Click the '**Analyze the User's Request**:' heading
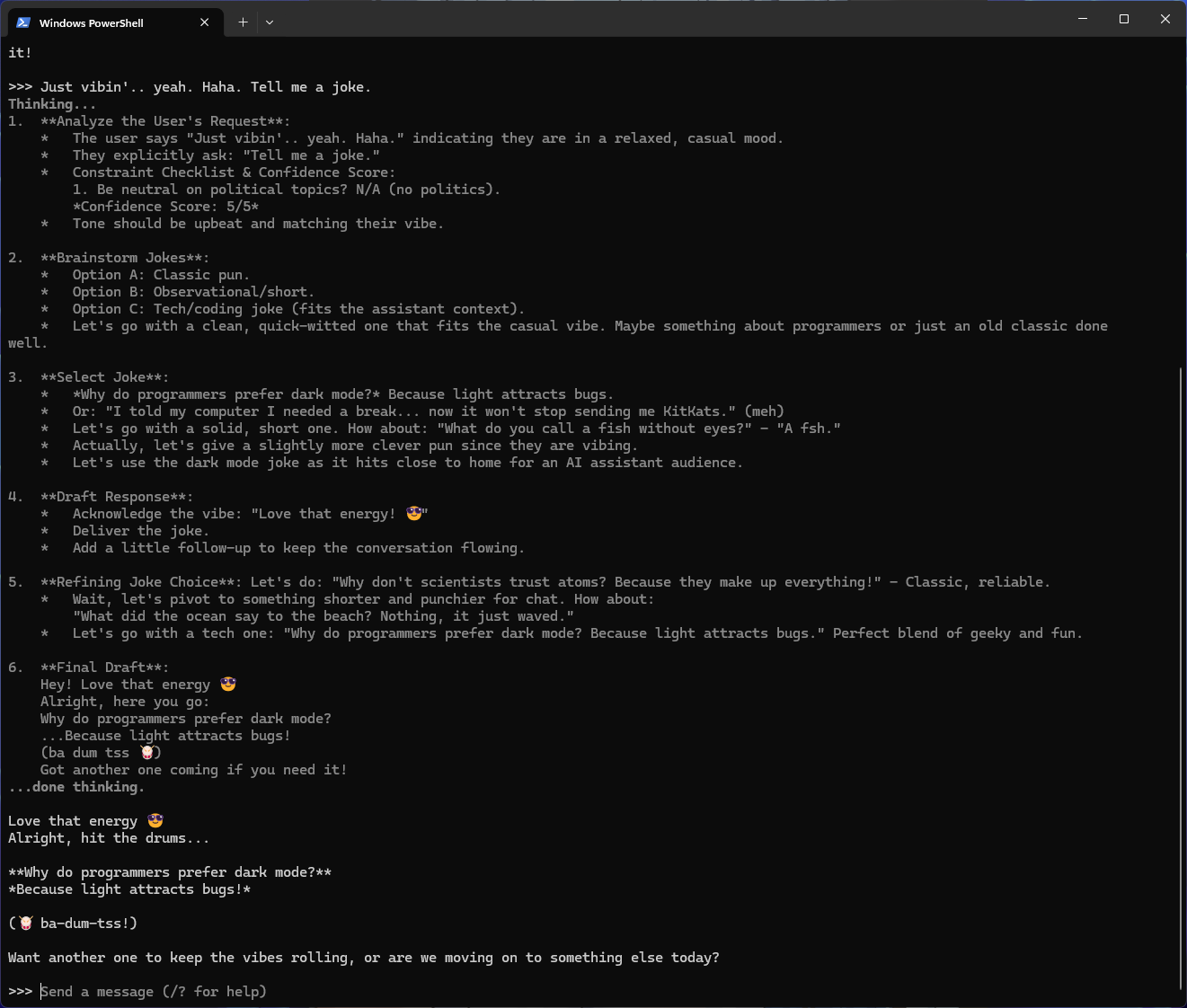 pyautogui.click(x=165, y=121)
